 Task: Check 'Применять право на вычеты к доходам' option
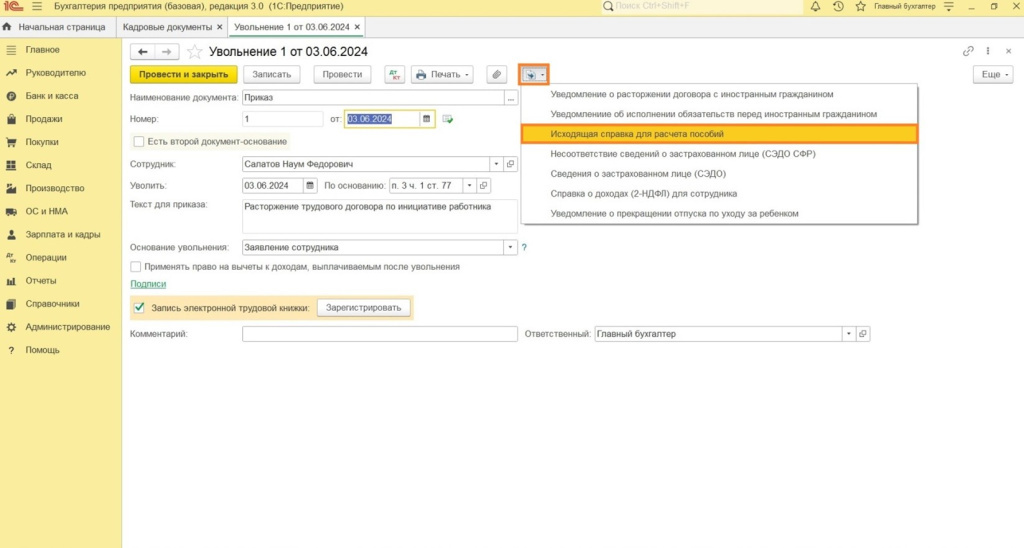[x=136, y=267]
